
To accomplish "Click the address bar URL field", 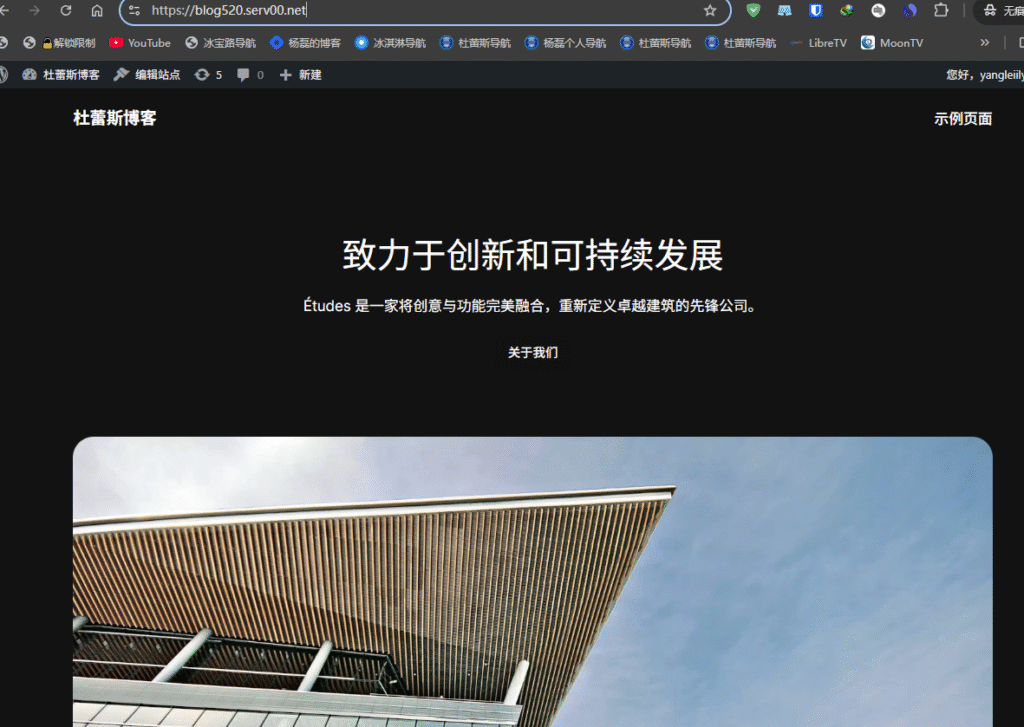I will [420, 10].
